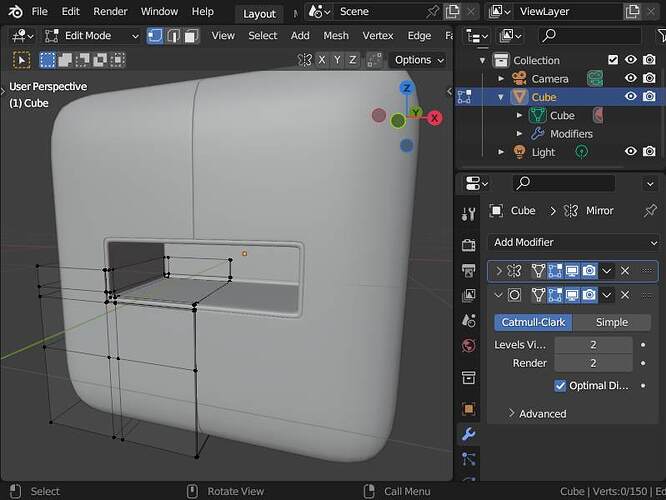The height and width of the screenshot is (500, 666).
Task: Set selection mode to subtract
Action: (x=82, y=60)
